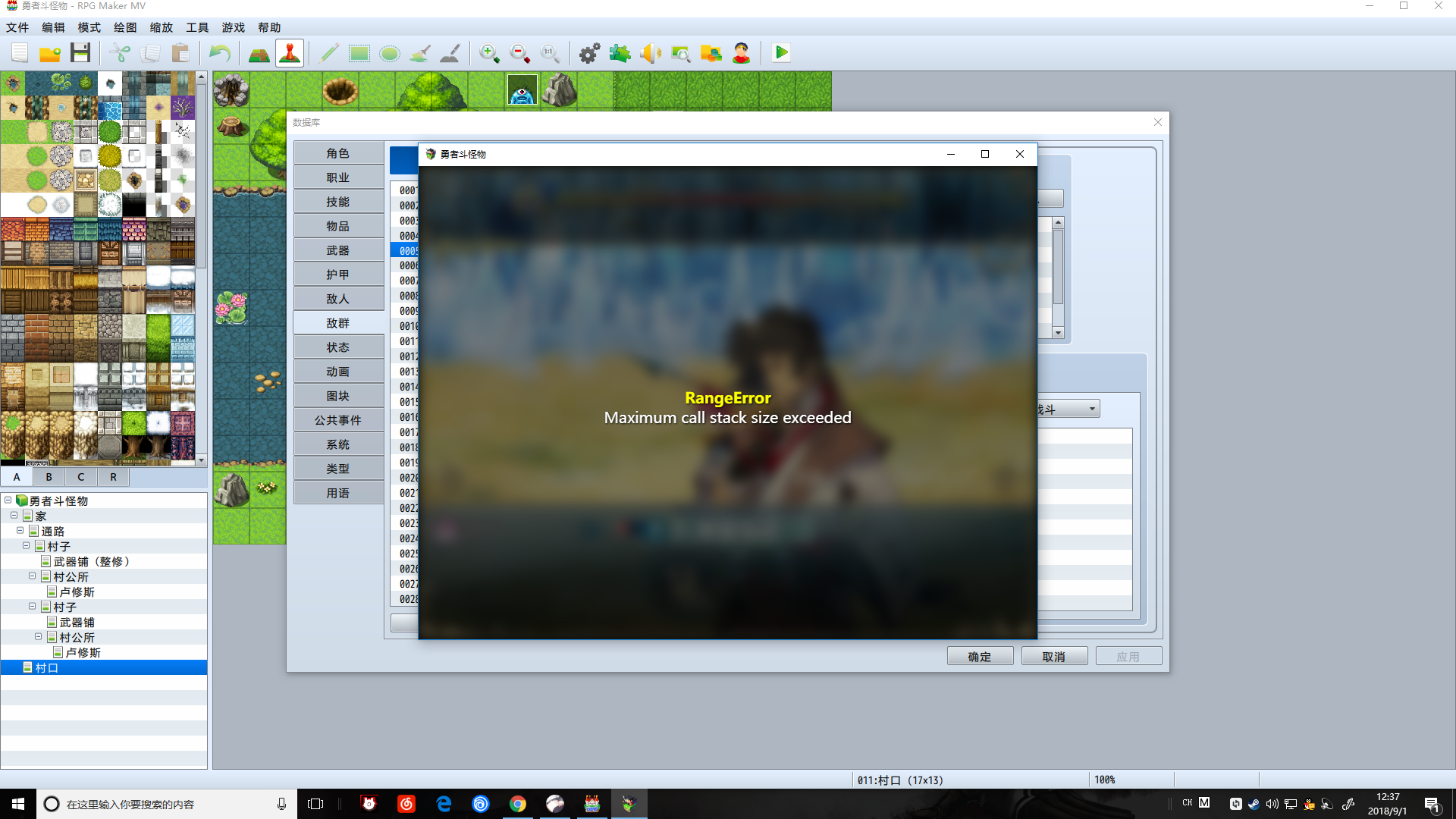Open the 模式 menu
The height and width of the screenshot is (819, 1456).
click(x=89, y=27)
